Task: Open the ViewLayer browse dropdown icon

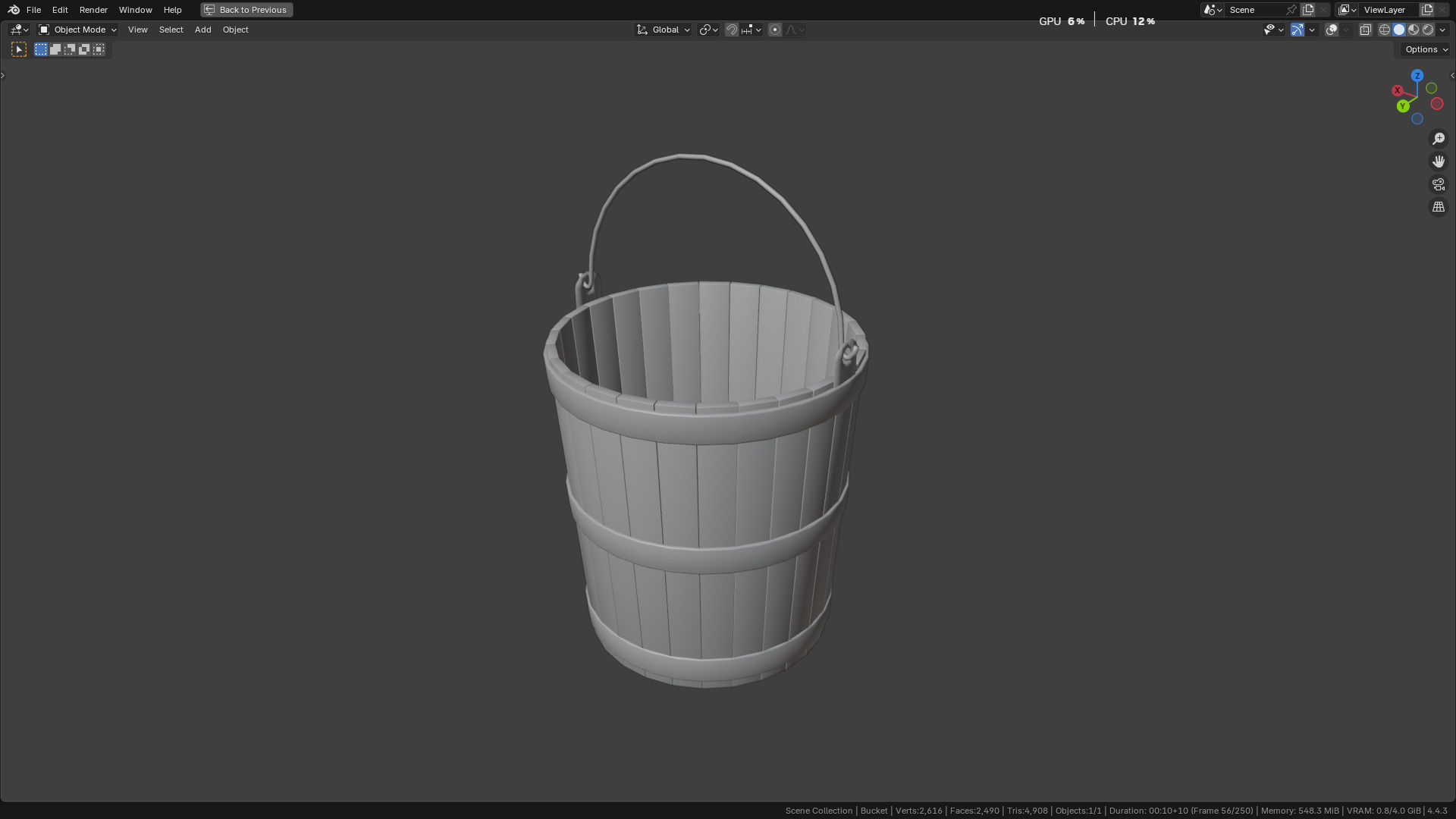Action: coord(1347,10)
